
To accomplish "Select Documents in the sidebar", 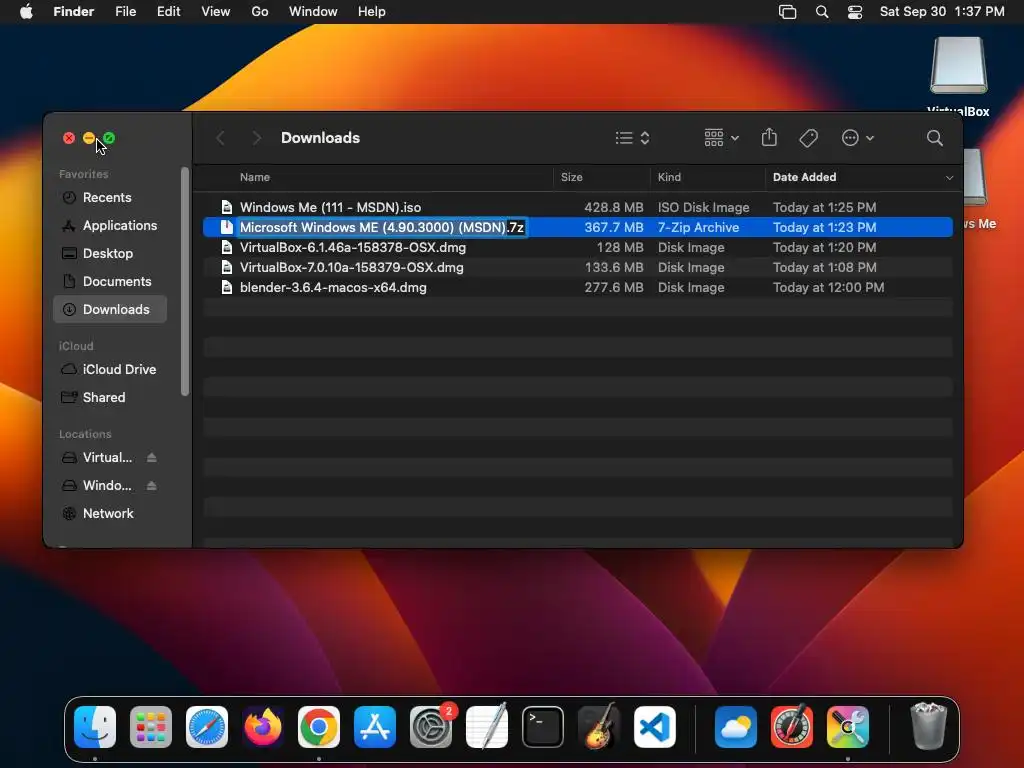I will tap(110, 281).
